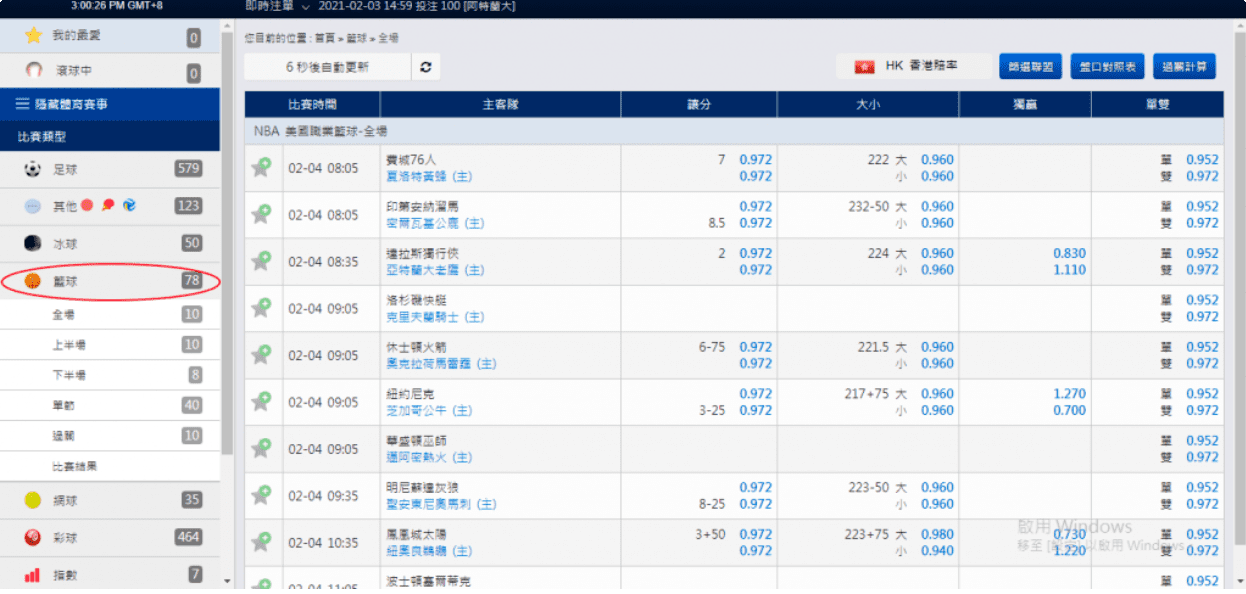1246x594 pixels.
Task: Open the 滾球中 in-play section icon
Action: point(33,72)
